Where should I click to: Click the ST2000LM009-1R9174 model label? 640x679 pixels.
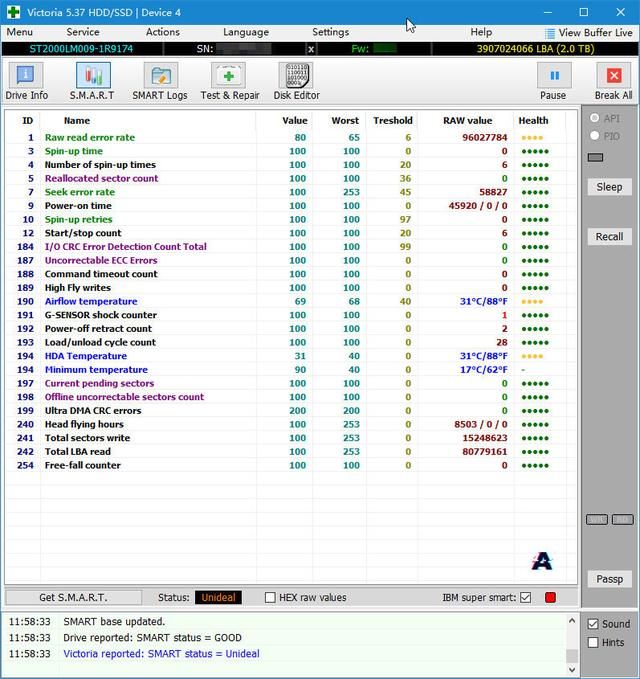pyautogui.click(x=81, y=49)
